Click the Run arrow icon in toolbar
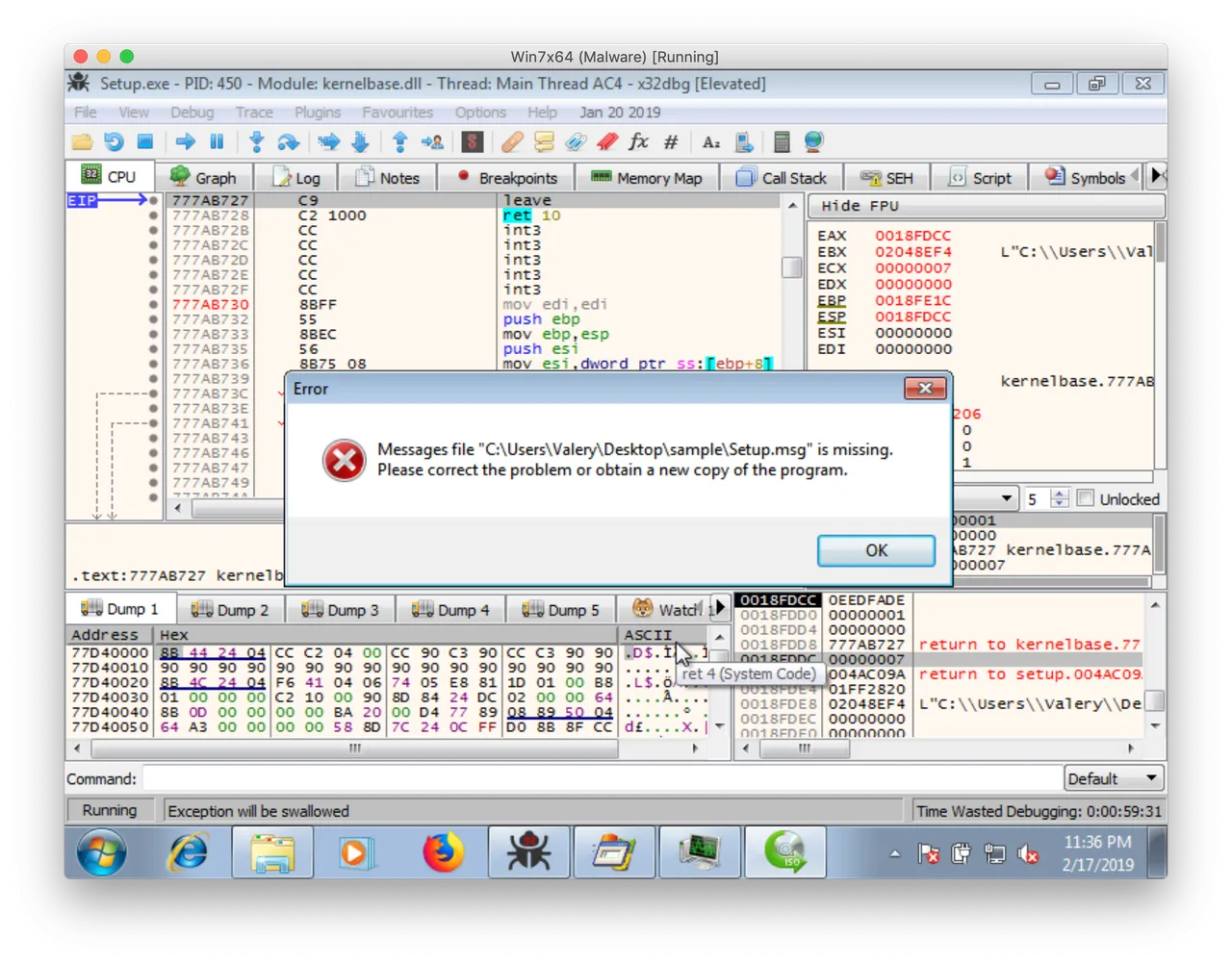Screen dimensions: 1232x964 pos(186,142)
